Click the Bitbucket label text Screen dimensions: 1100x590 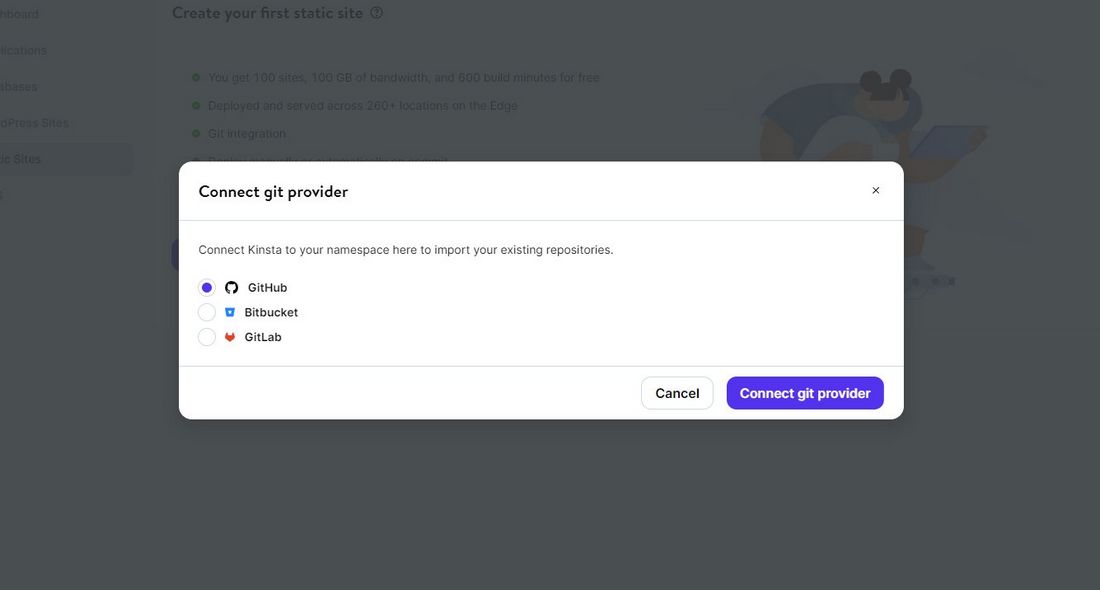click(271, 312)
